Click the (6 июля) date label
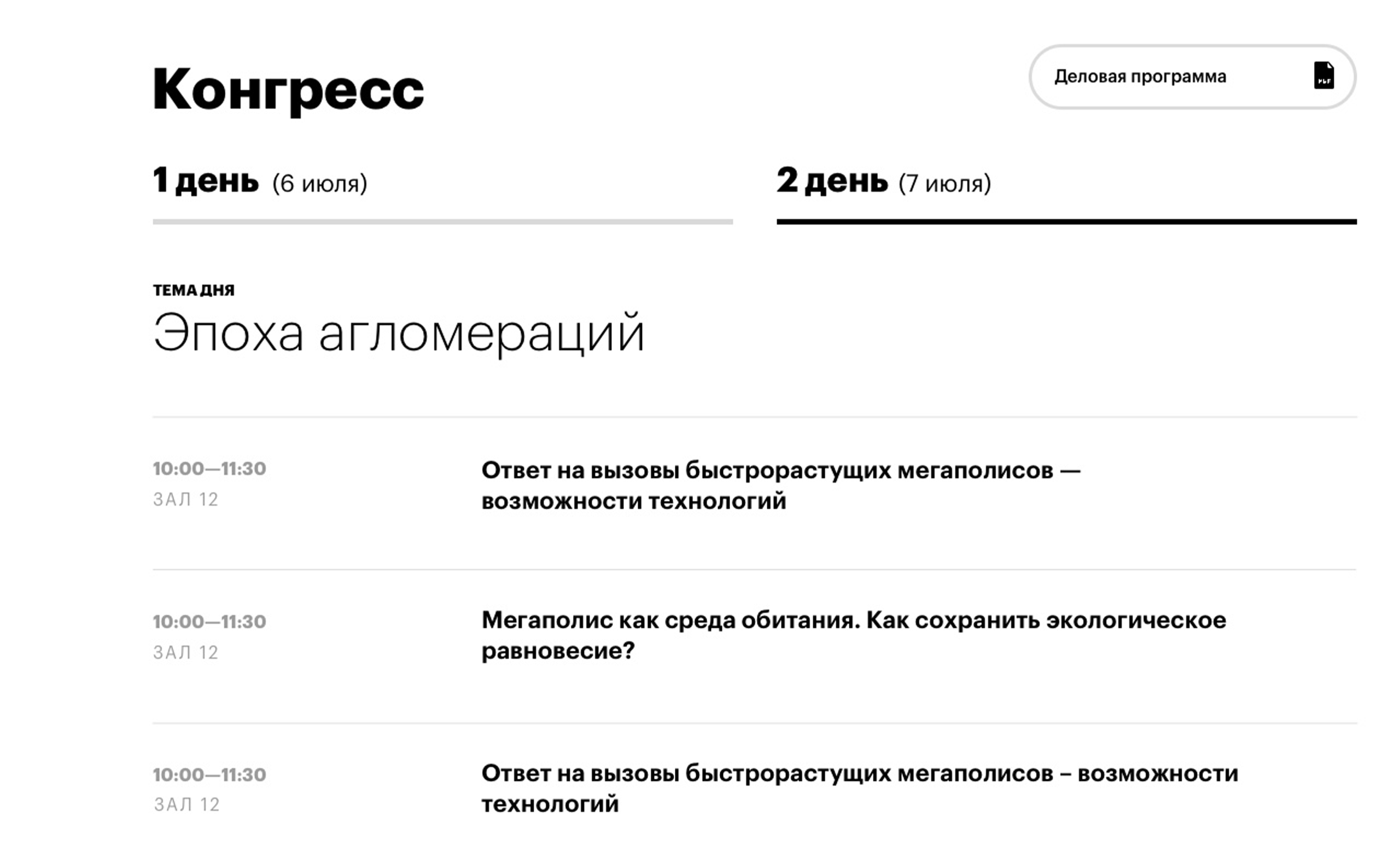 (319, 183)
